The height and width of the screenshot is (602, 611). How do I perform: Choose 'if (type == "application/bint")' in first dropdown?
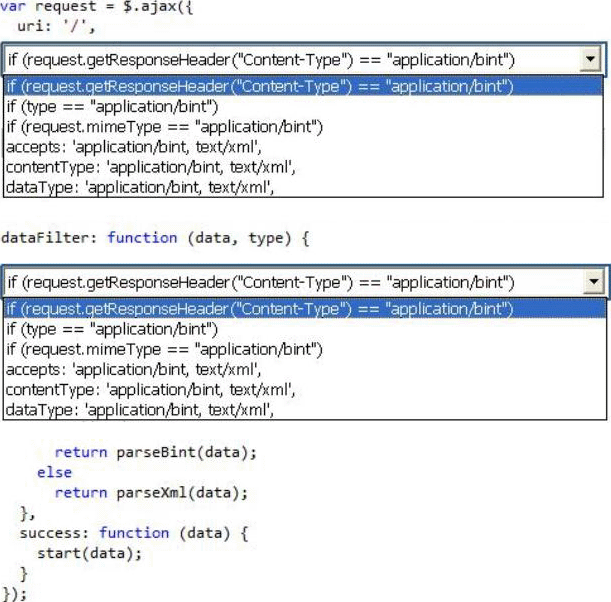click(x=112, y=106)
